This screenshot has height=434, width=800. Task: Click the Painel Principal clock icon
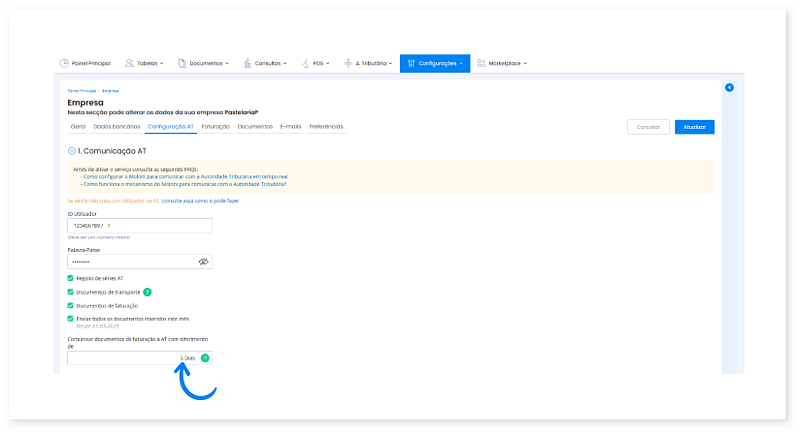click(65, 63)
